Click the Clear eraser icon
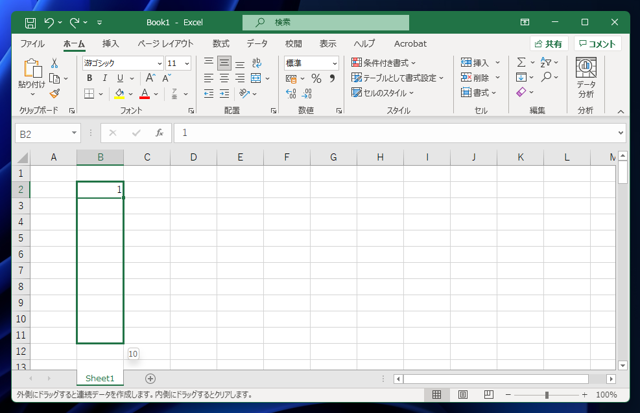The image size is (640, 413). pyautogui.click(x=521, y=92)
